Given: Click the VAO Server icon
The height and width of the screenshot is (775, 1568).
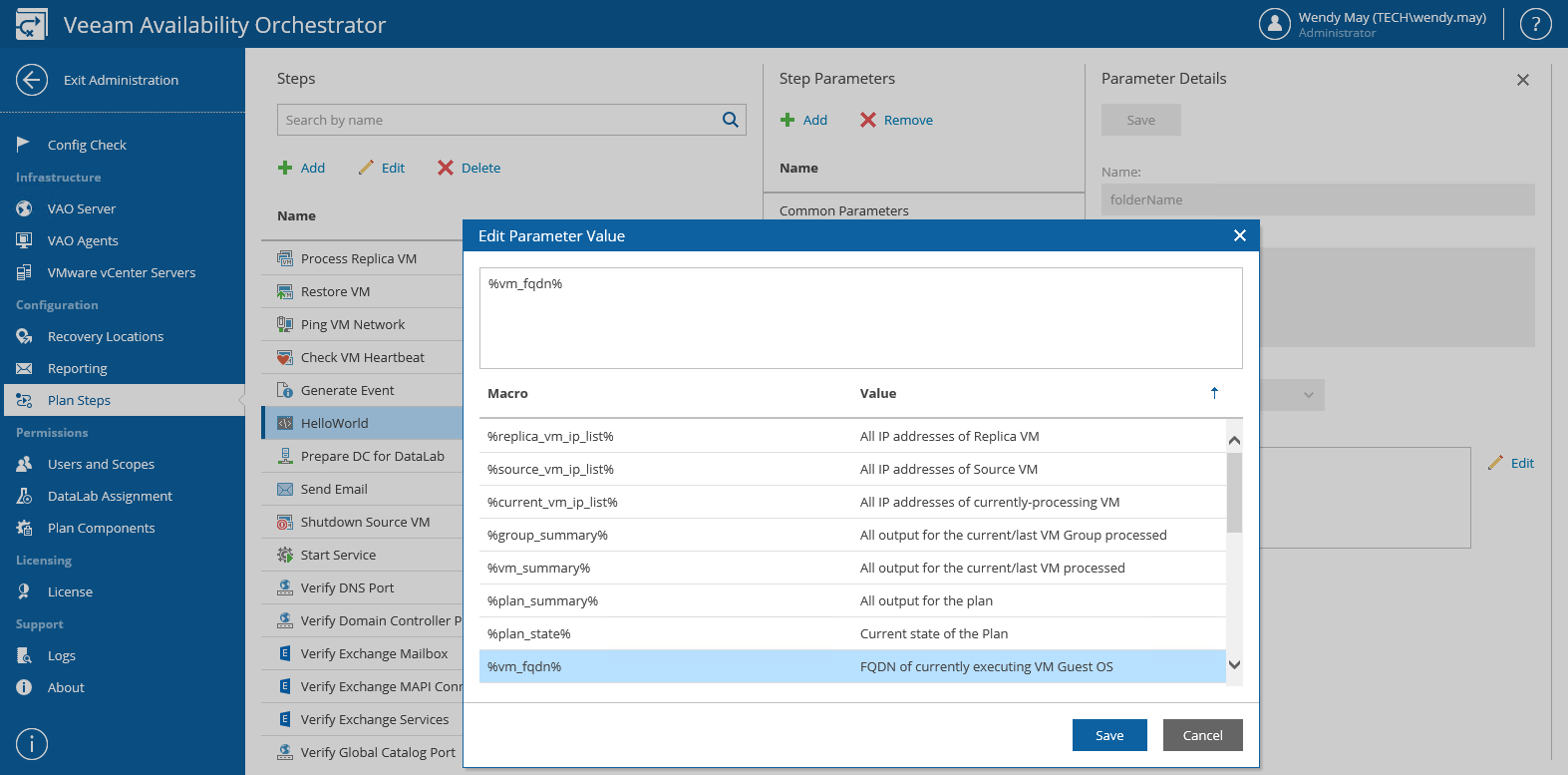Looking at the screenshot, I should click(24, 208).
